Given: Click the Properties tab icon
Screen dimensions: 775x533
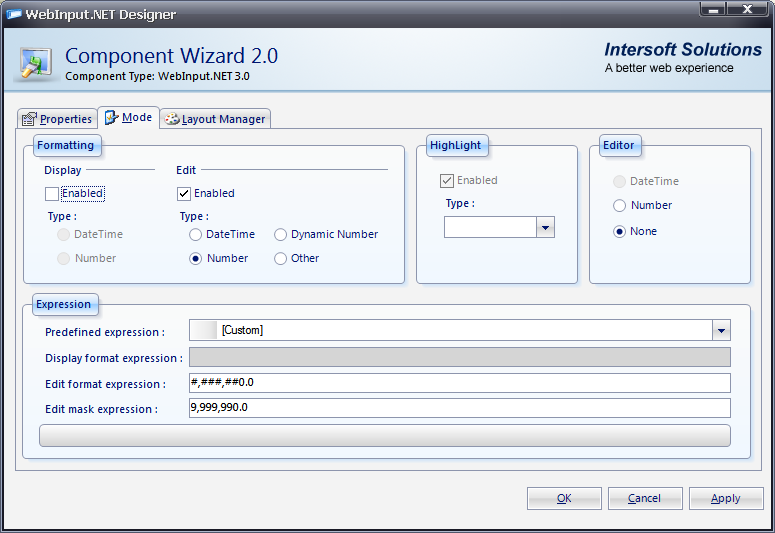Looking at the screenshot, I should (x=30, y=119).
